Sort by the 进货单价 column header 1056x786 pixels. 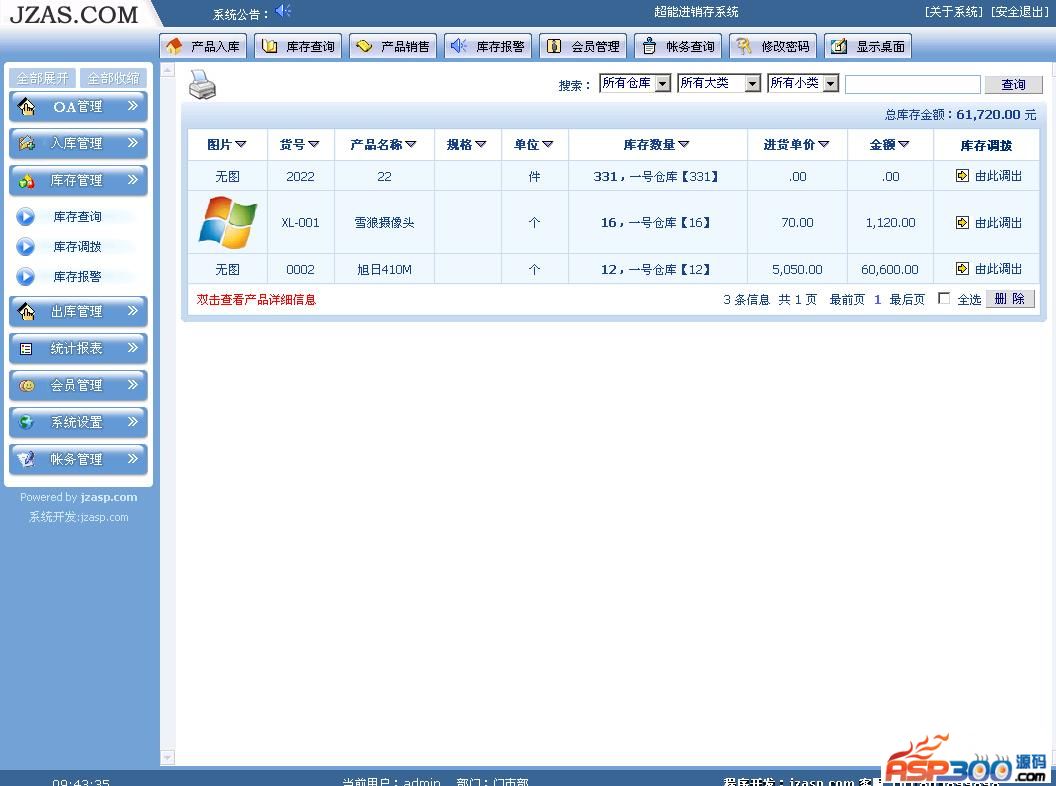(796, 144)
